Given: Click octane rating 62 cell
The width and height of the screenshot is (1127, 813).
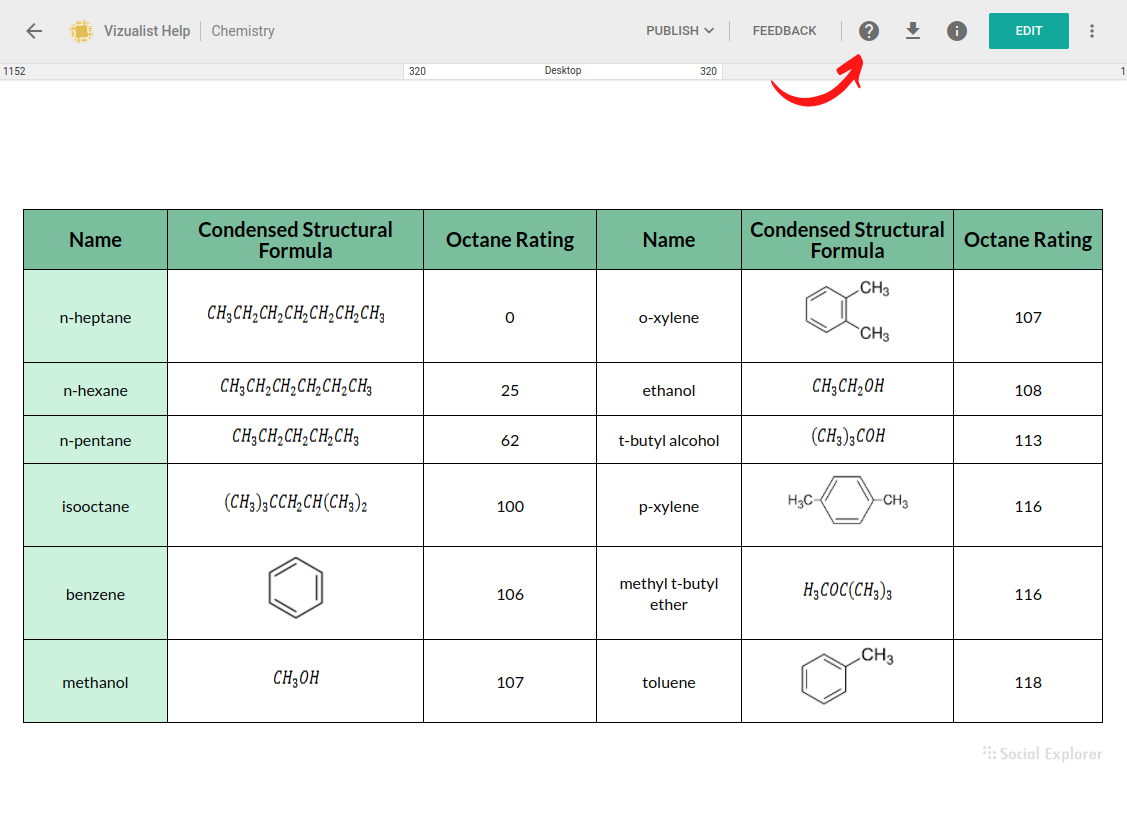Looking at the screenshot, I should [x=510, y=440].
